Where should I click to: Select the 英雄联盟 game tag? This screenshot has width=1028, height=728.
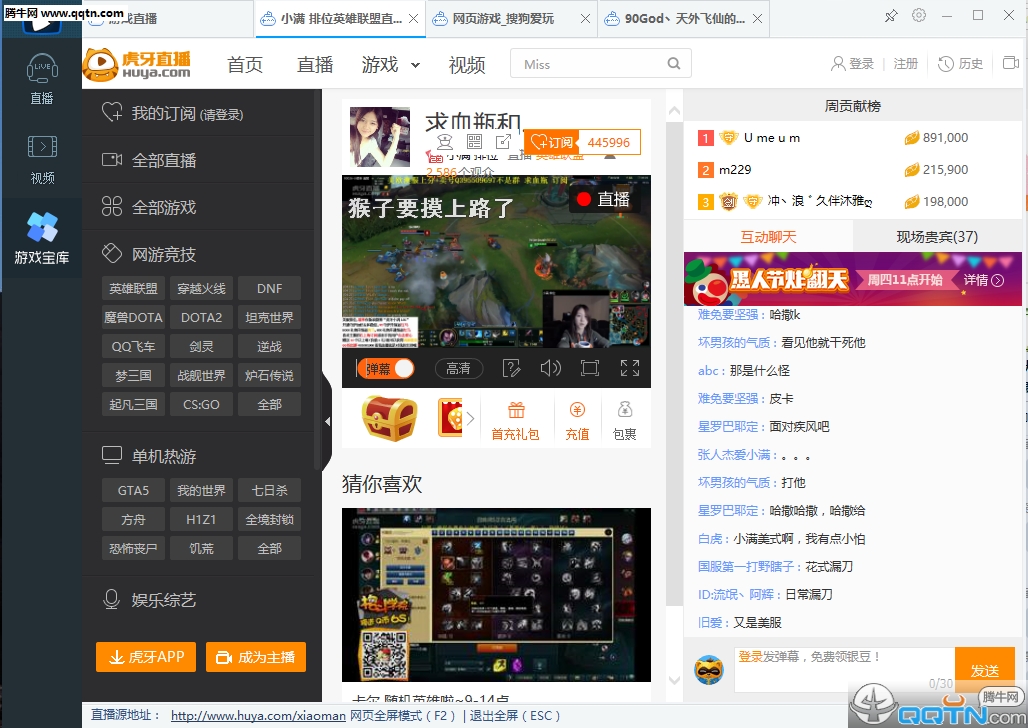pos(133,289)
